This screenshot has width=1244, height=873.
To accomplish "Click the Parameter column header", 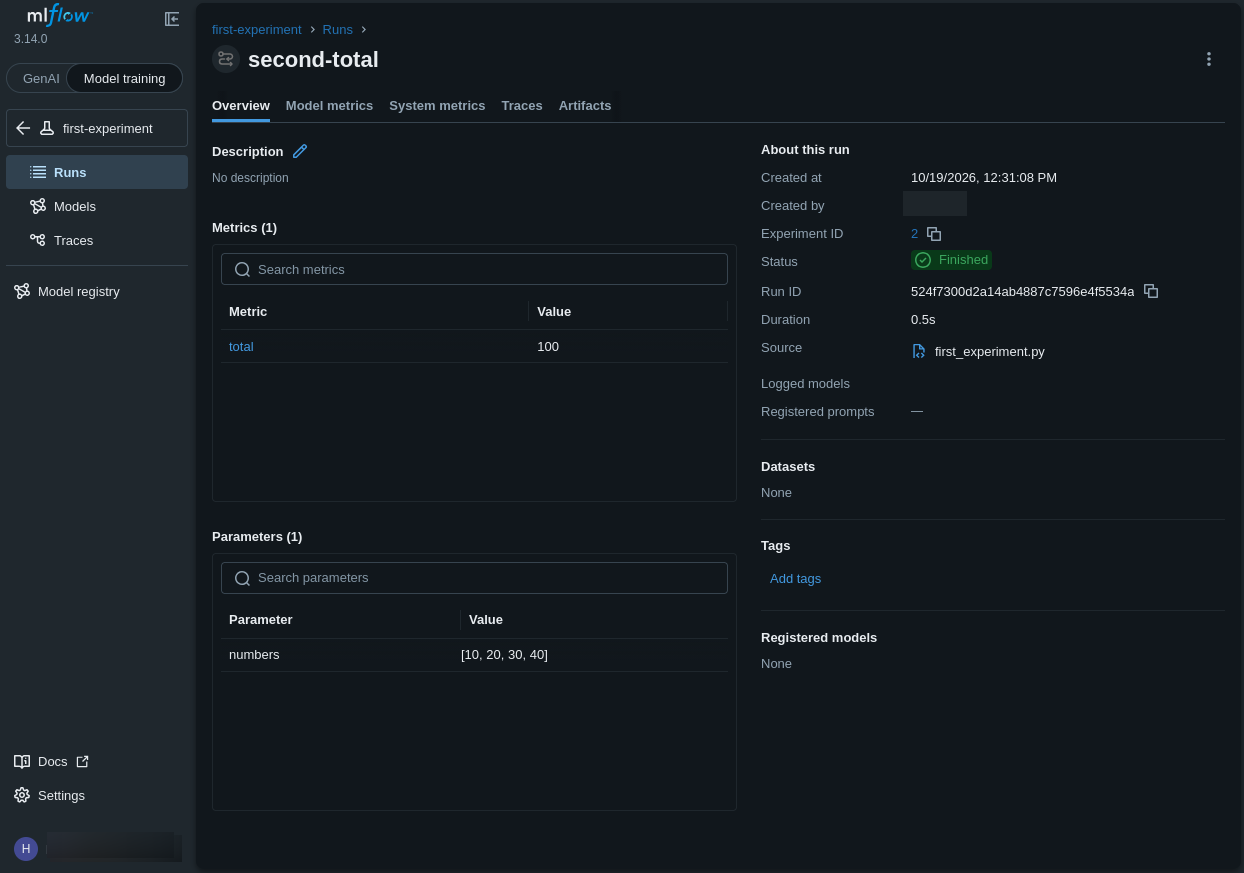I will pyautogui.click(x=261, y=619).
